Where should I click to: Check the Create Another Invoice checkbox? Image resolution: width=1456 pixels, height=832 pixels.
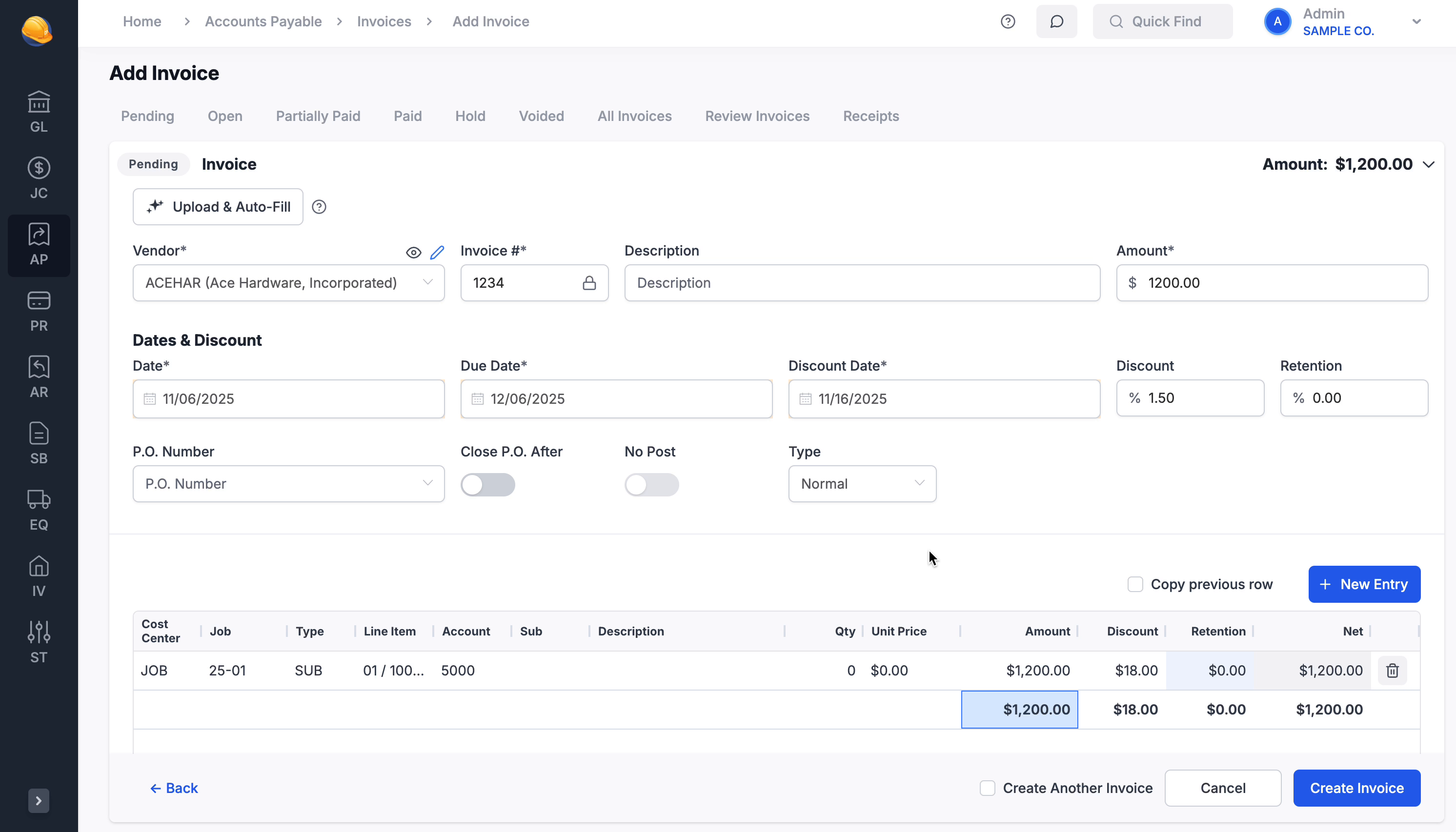(x=988, y=788)
